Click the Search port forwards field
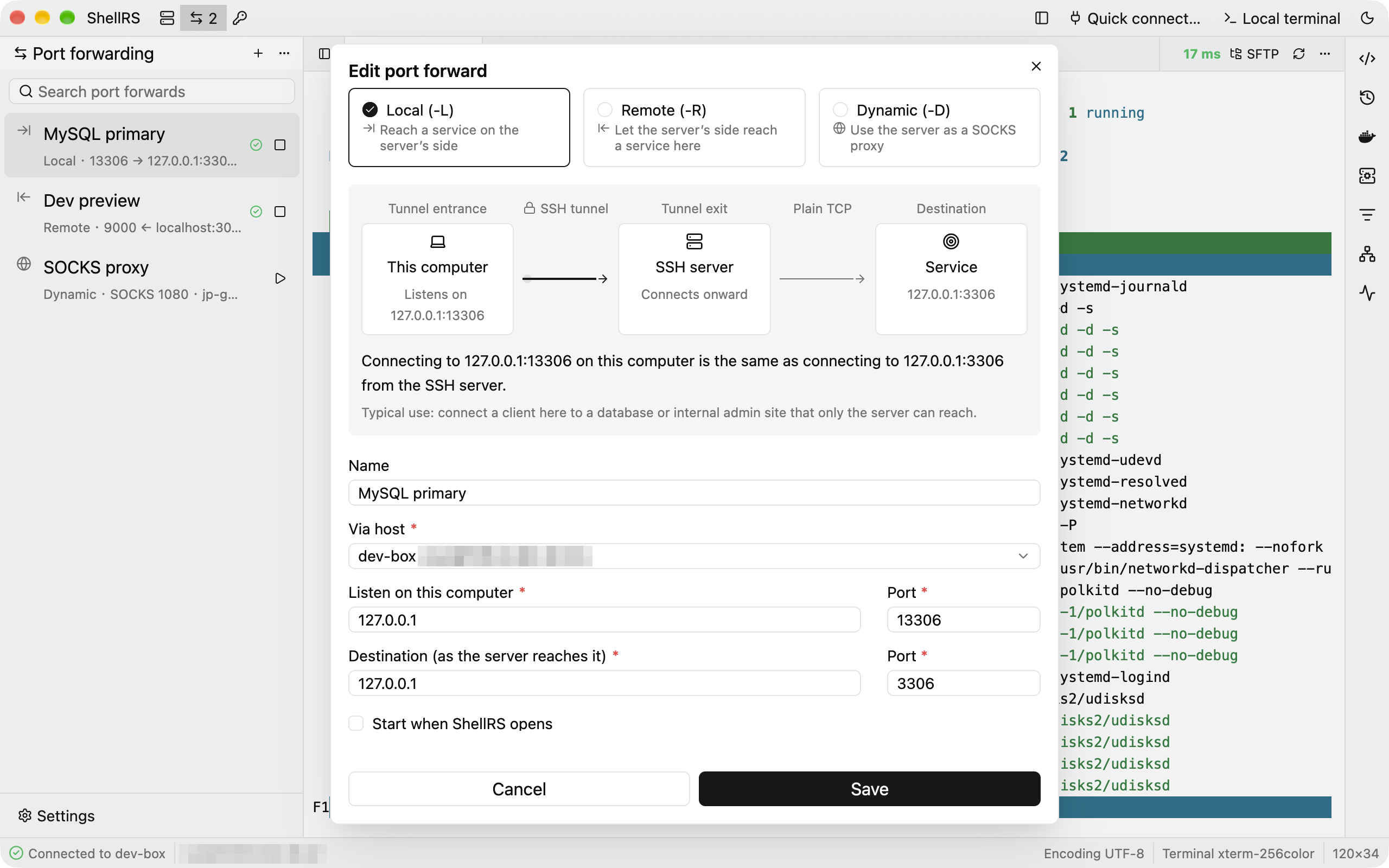The width and height of the screenshot is (1389, 868). [x=151, y=91]
